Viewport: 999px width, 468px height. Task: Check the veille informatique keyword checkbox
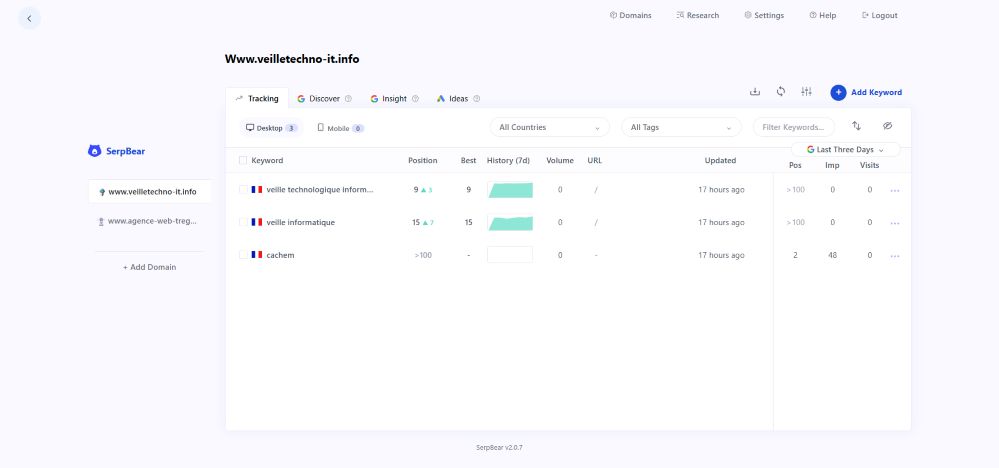click(243, 222)
